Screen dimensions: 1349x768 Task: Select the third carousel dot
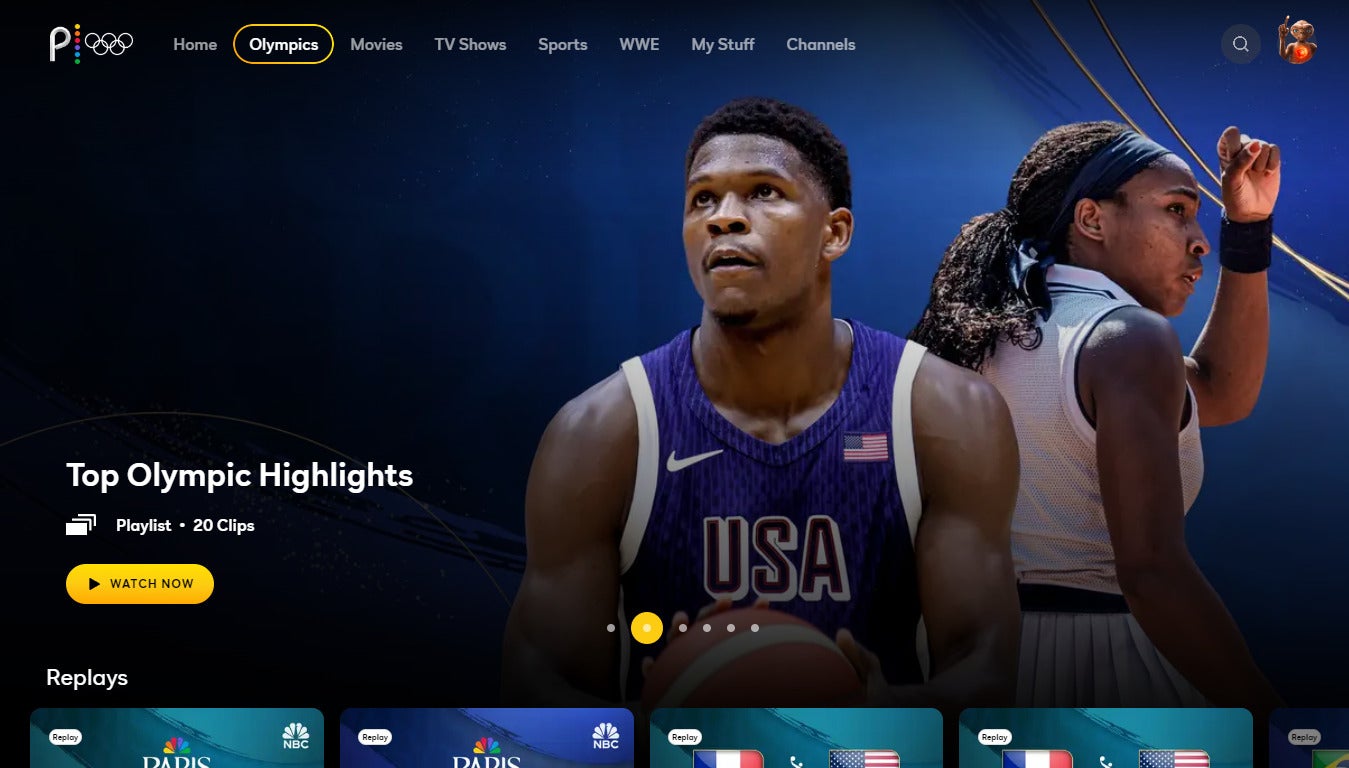point(683,628)
